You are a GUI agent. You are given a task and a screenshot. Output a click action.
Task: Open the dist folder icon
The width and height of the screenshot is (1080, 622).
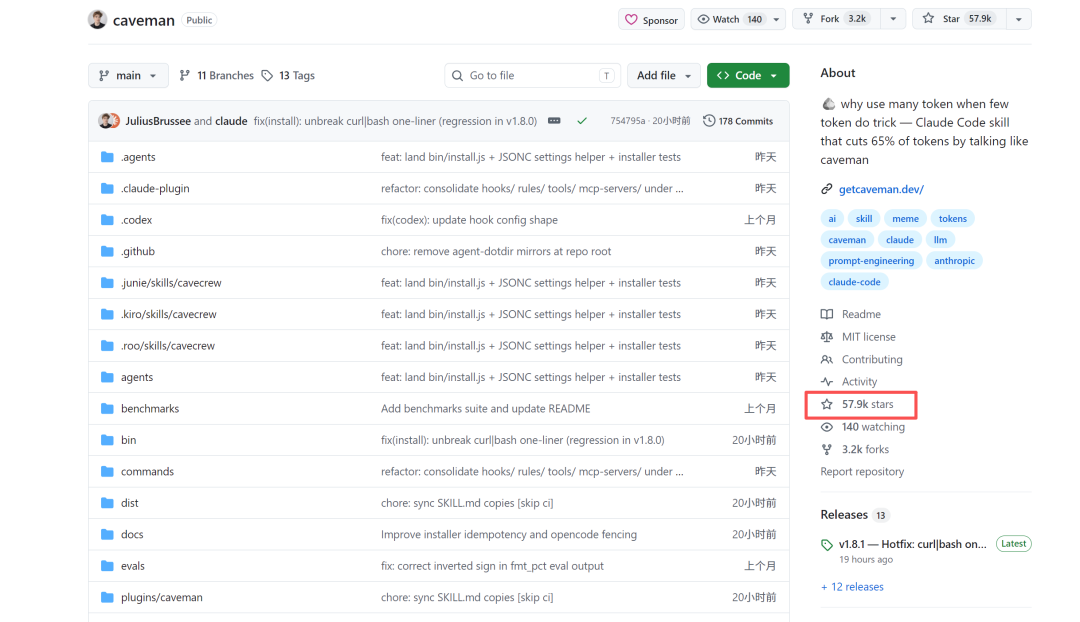[107, 503]
